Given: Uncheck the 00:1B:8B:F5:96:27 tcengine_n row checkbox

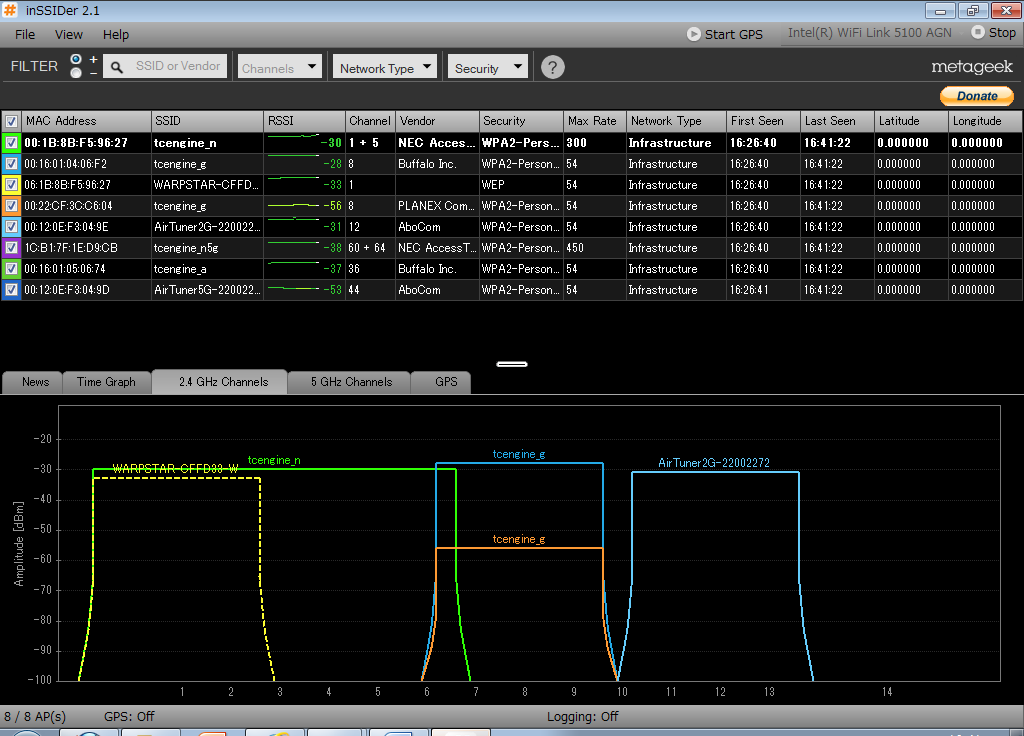Looking at the screenshot, I should coord(11,142).
